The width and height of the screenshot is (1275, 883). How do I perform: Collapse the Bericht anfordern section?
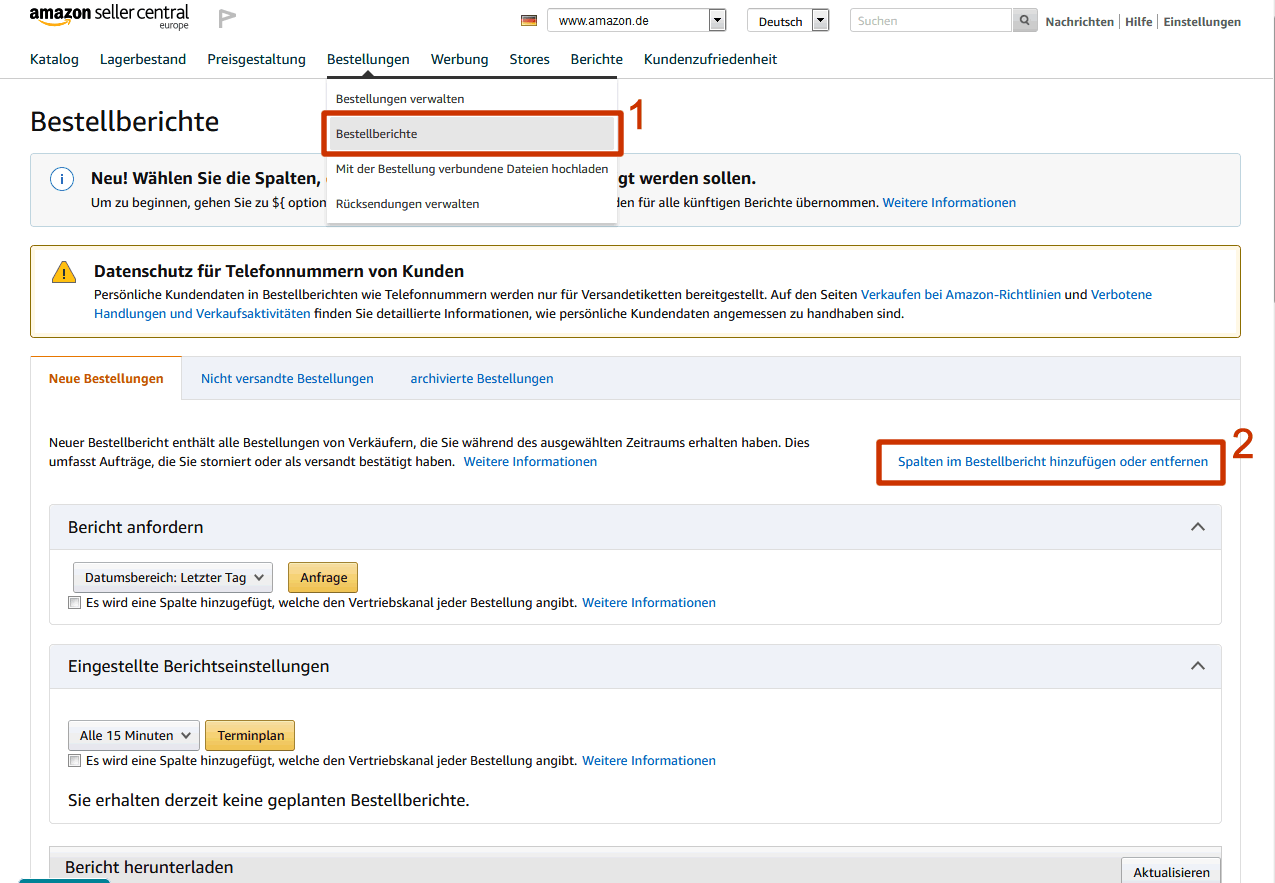tap(1197, 527)
